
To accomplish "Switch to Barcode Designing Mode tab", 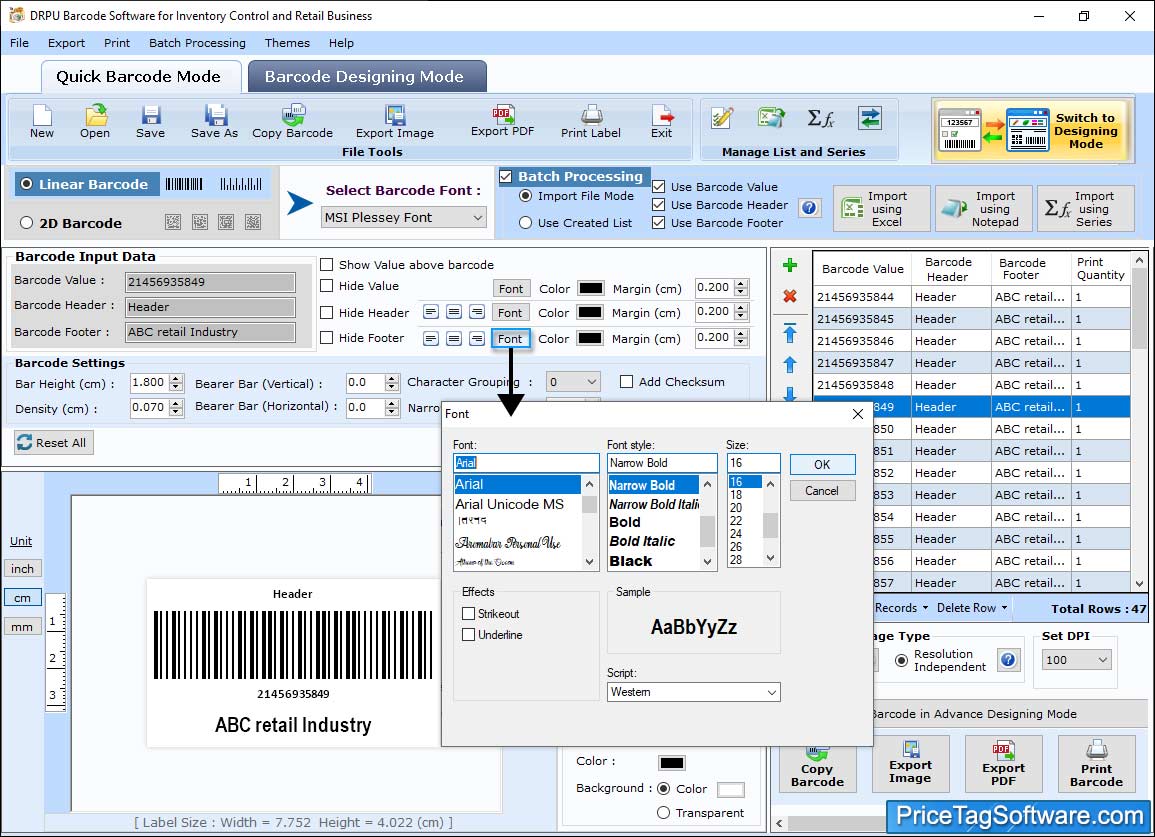I will (367, 77).
